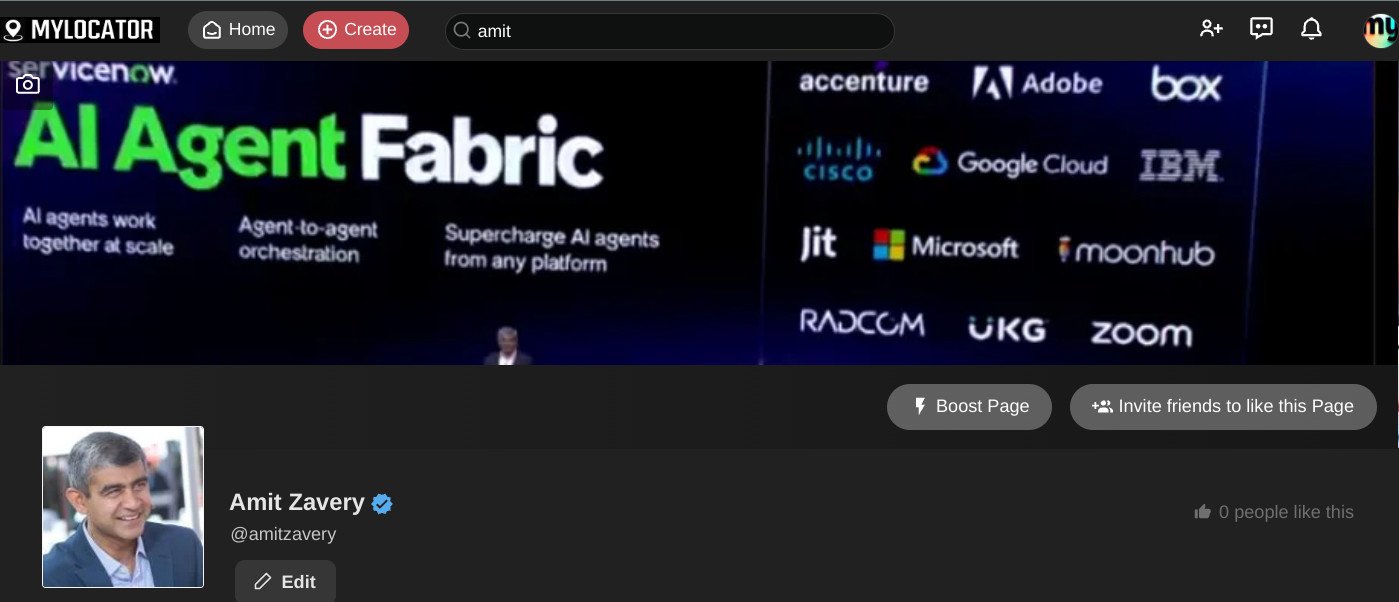The width and height of the screenshot is (1399, 602).
Task: Click the Edit page button
Action: coord(285,581)
